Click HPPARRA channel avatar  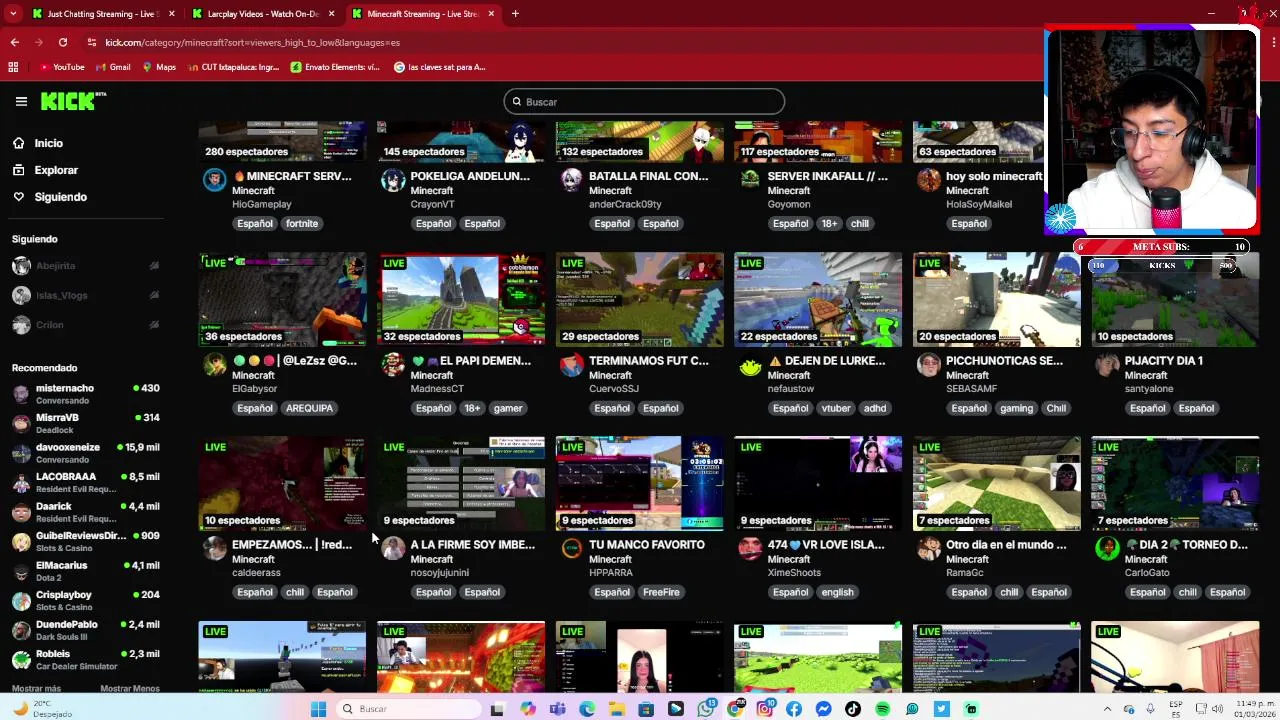[572, 548]
